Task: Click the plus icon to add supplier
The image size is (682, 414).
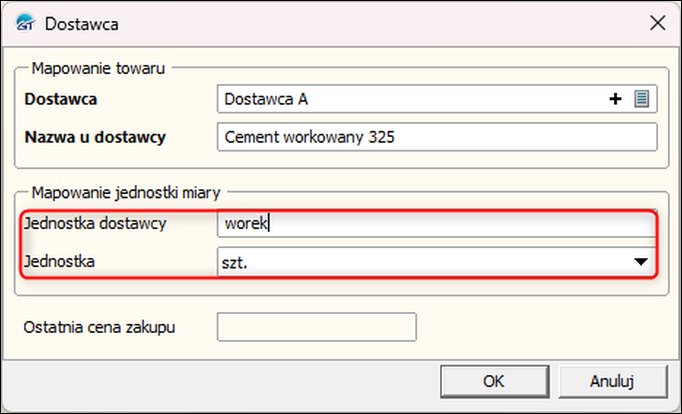Action: pyautogui.click(x=617, y=99)
